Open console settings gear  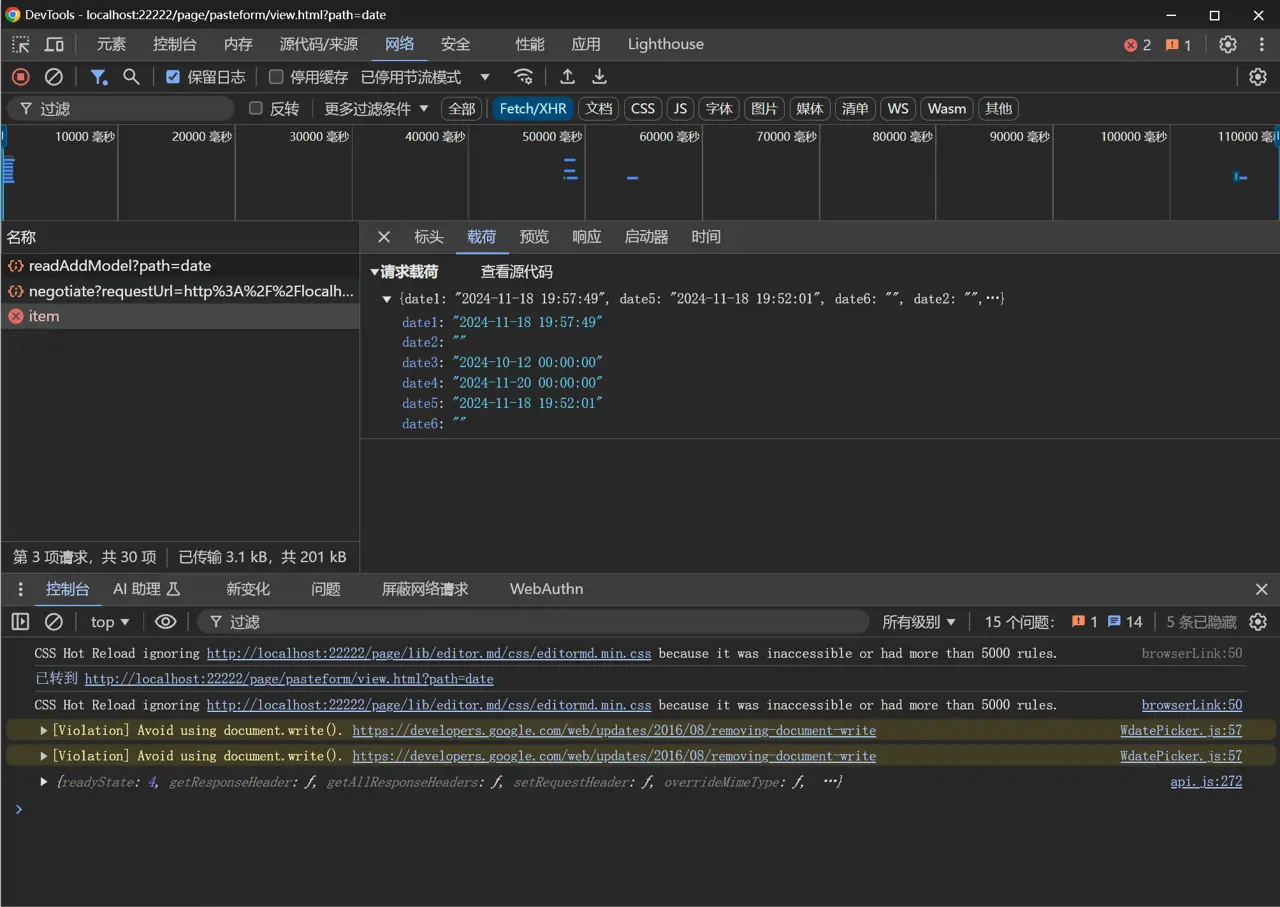(1258, 622)
